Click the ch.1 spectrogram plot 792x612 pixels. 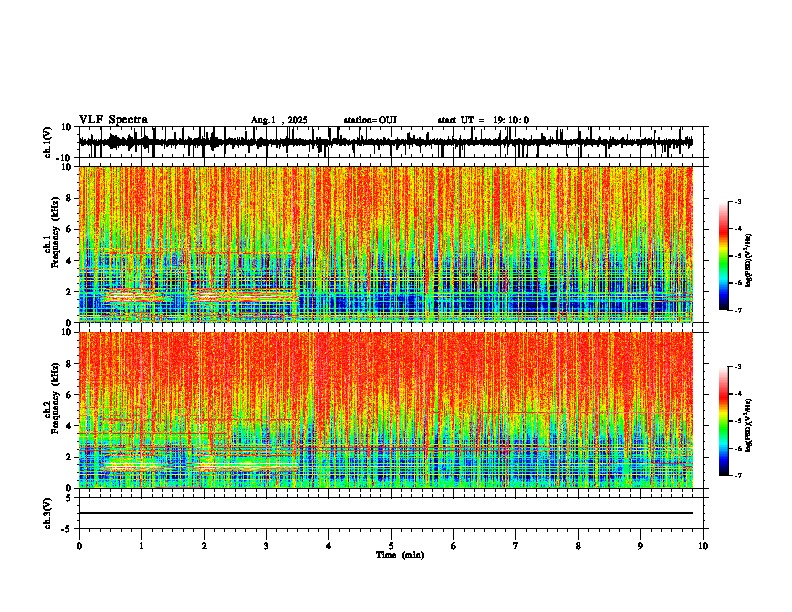pos(386,244)
